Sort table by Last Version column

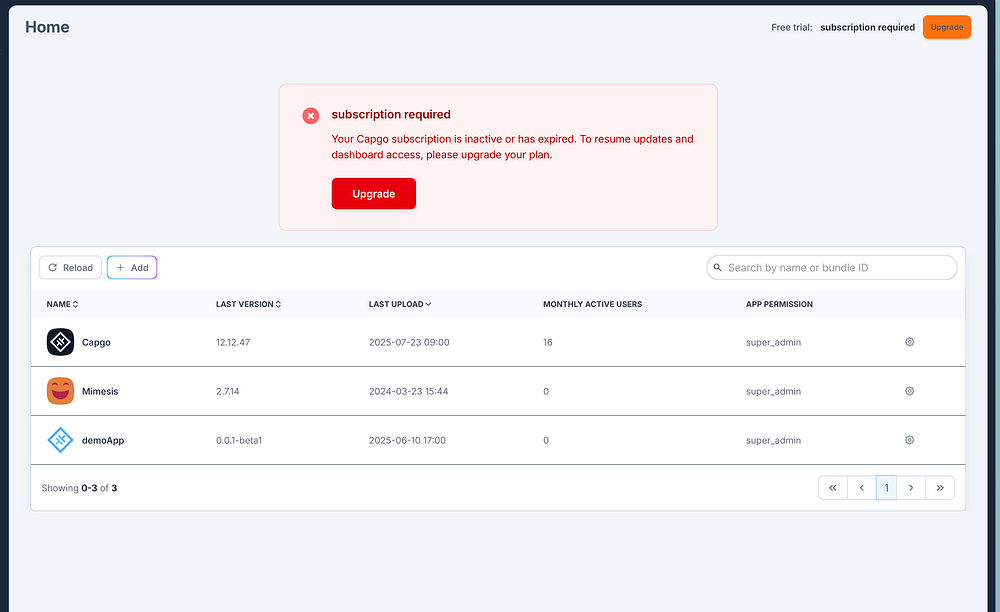[248, 304]
